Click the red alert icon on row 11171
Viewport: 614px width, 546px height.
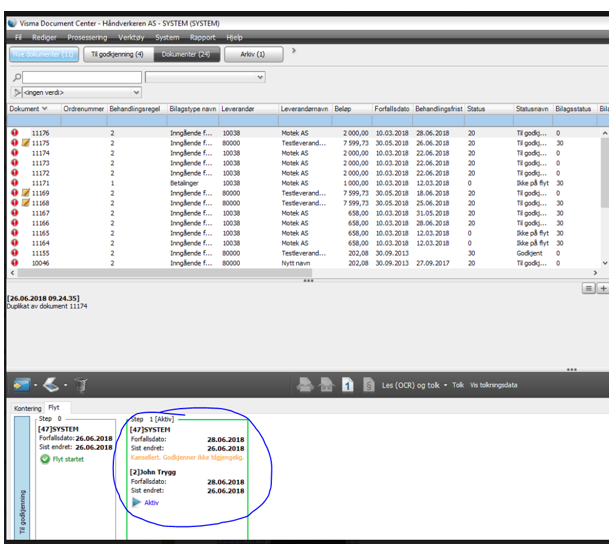pos(14,183)
